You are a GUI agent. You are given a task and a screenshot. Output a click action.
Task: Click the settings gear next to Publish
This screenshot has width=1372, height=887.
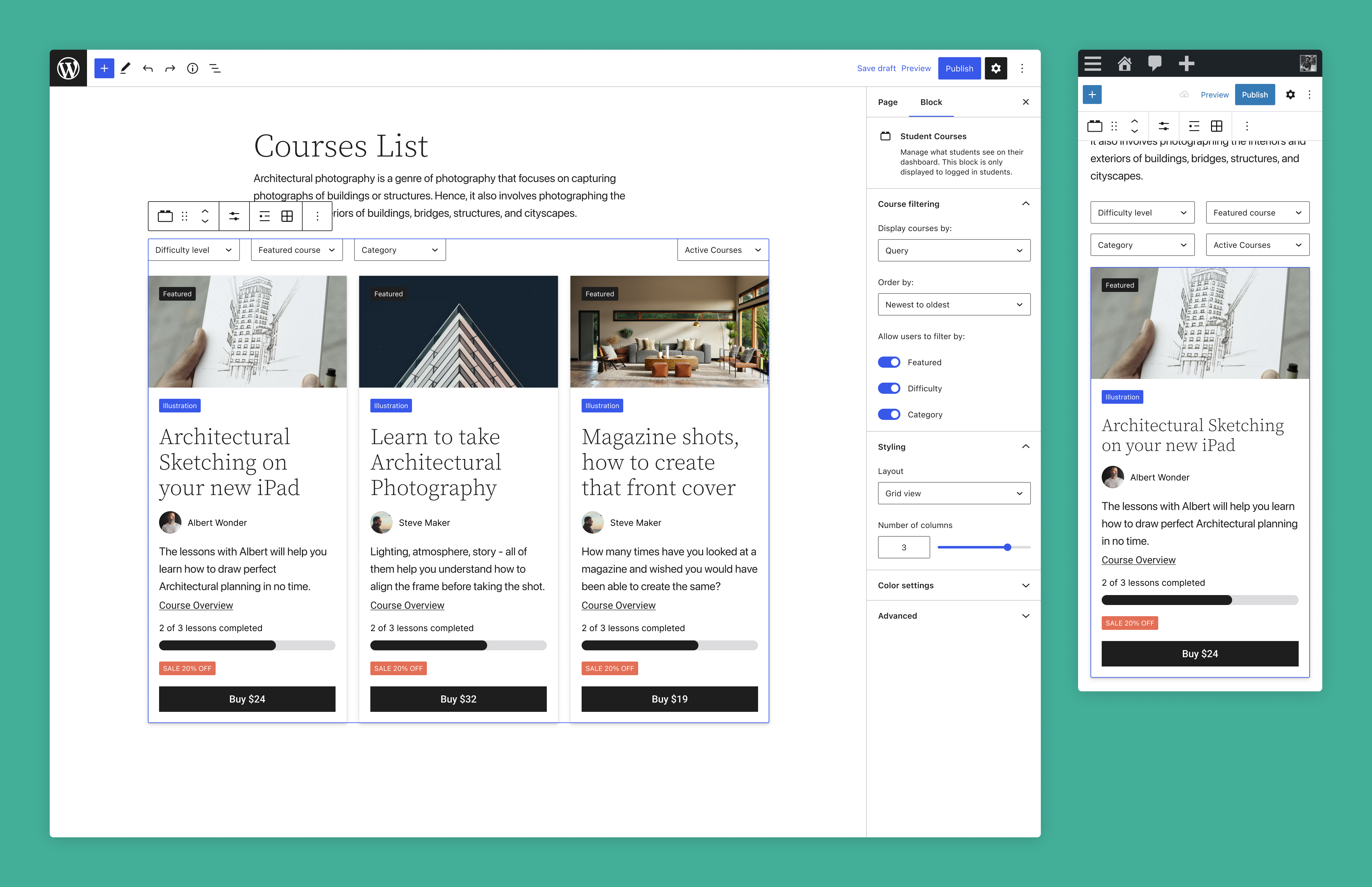pos(996,68)
